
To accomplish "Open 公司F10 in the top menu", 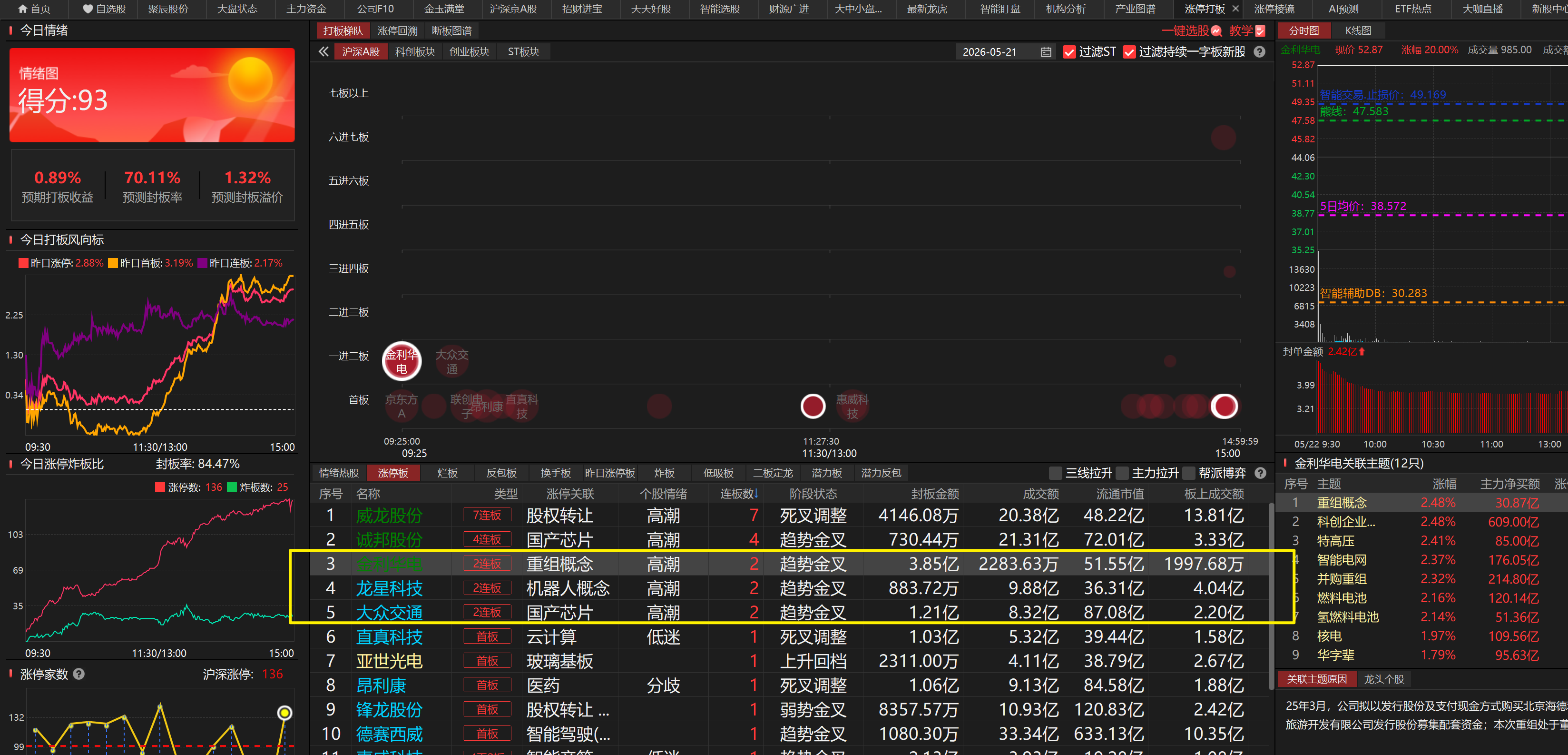I will click(x=375, y=9).
